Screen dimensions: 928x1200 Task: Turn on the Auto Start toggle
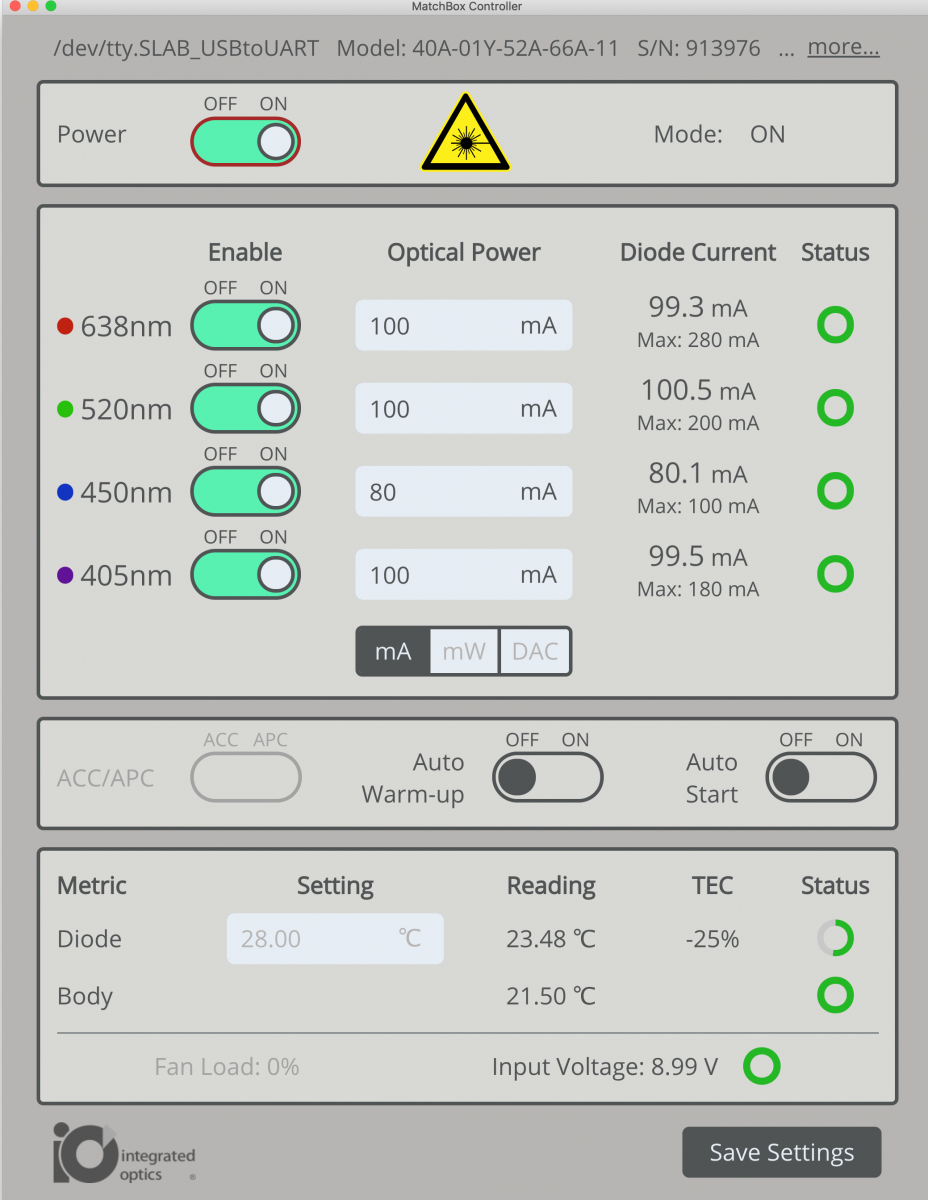(x=821, y=778)
